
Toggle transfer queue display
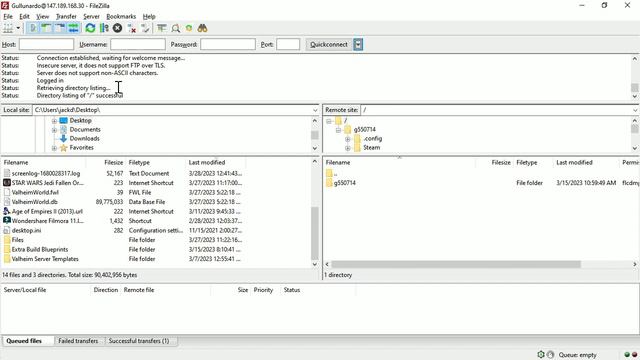[73, 28]
